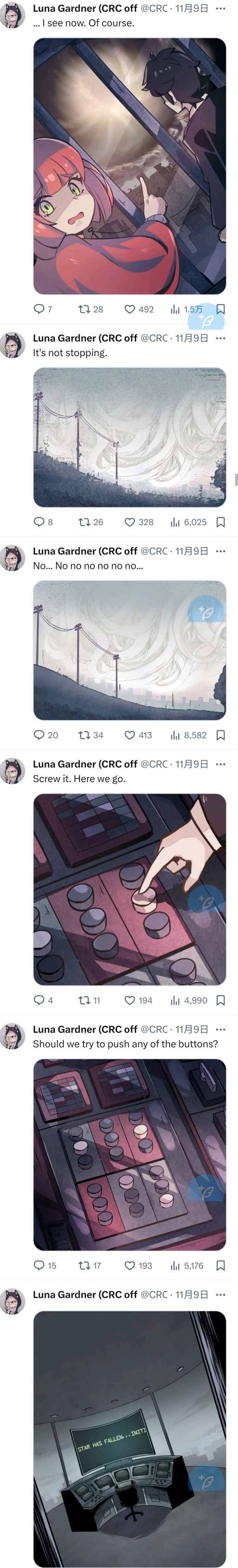The height and width of the screenshot is (1568, 238).
Task: Open three-dot menu on the first tweet
Action: coord(221,8)
